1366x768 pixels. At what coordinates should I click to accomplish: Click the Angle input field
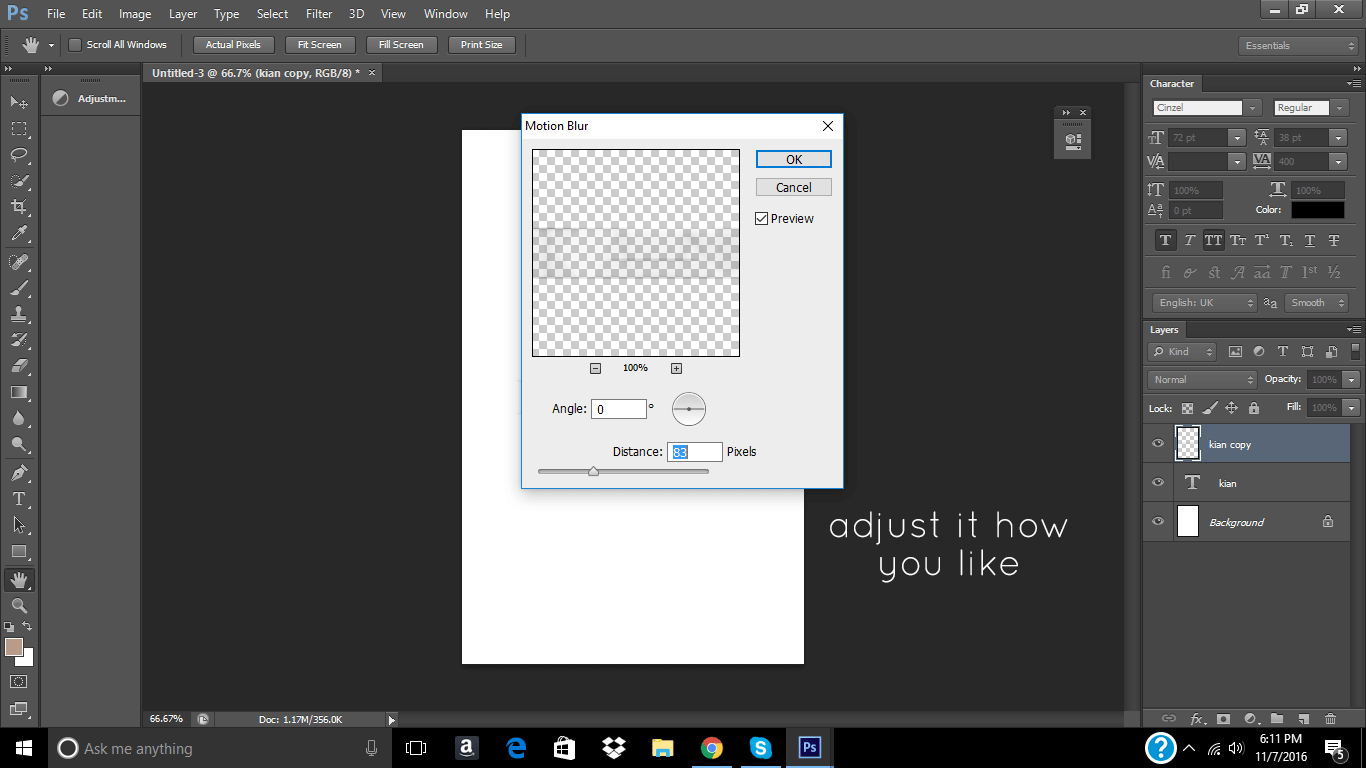[619, 409]
